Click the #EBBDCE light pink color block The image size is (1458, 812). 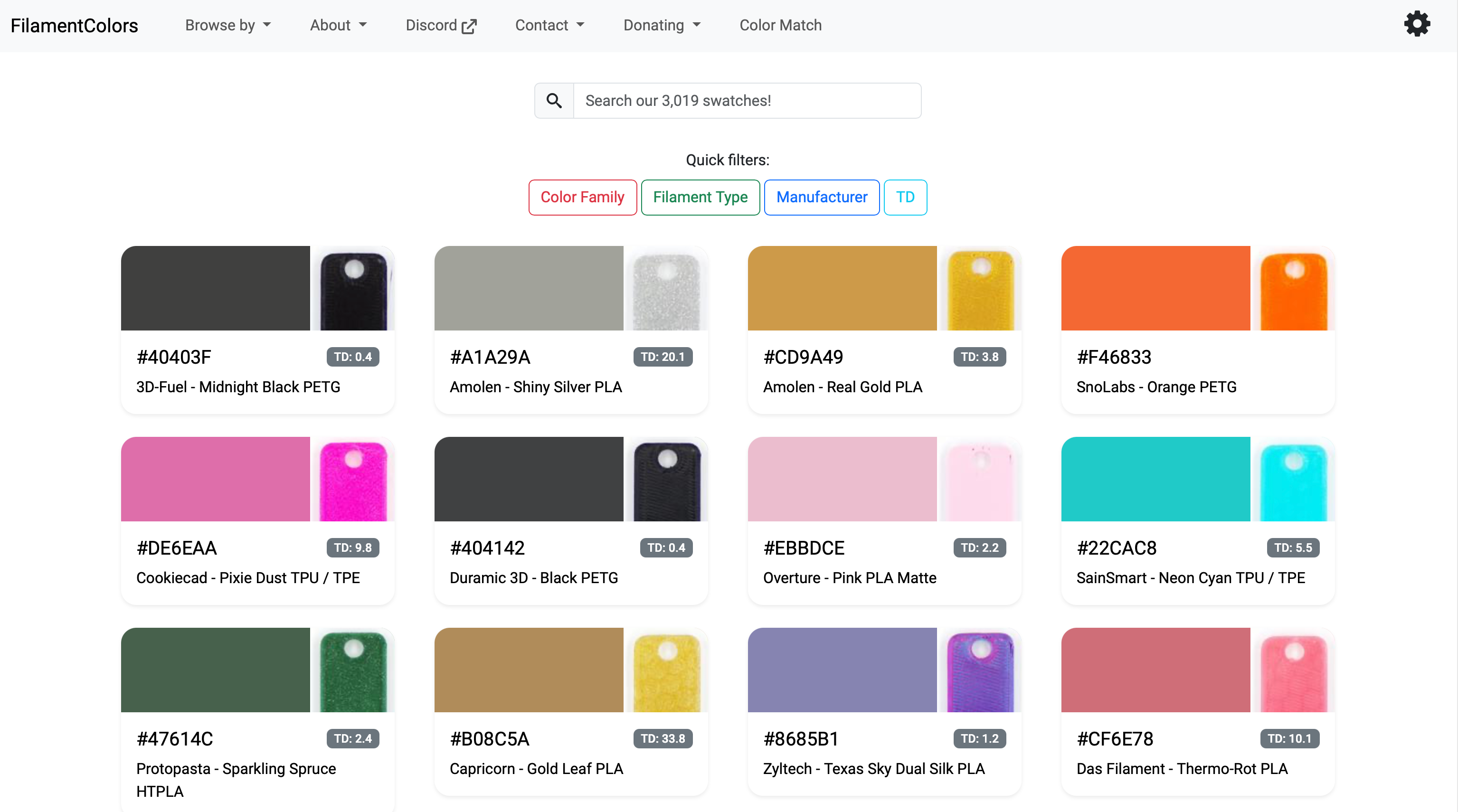(842, 479)
